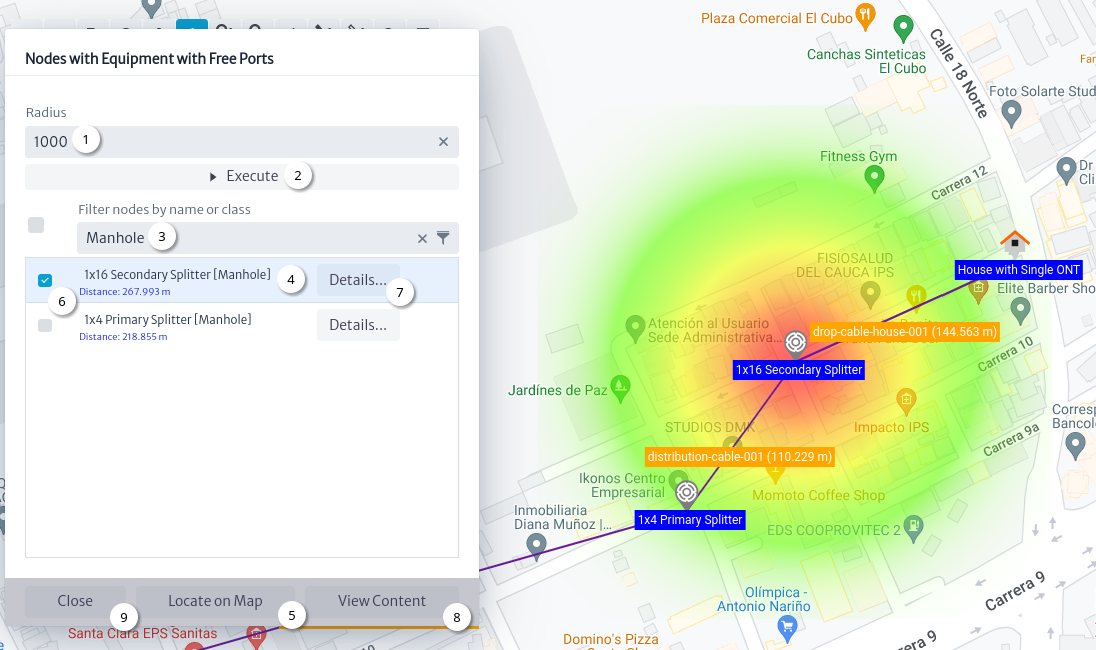
Task: Click the Fitness Gym map pin
Action: coord(874,180)
